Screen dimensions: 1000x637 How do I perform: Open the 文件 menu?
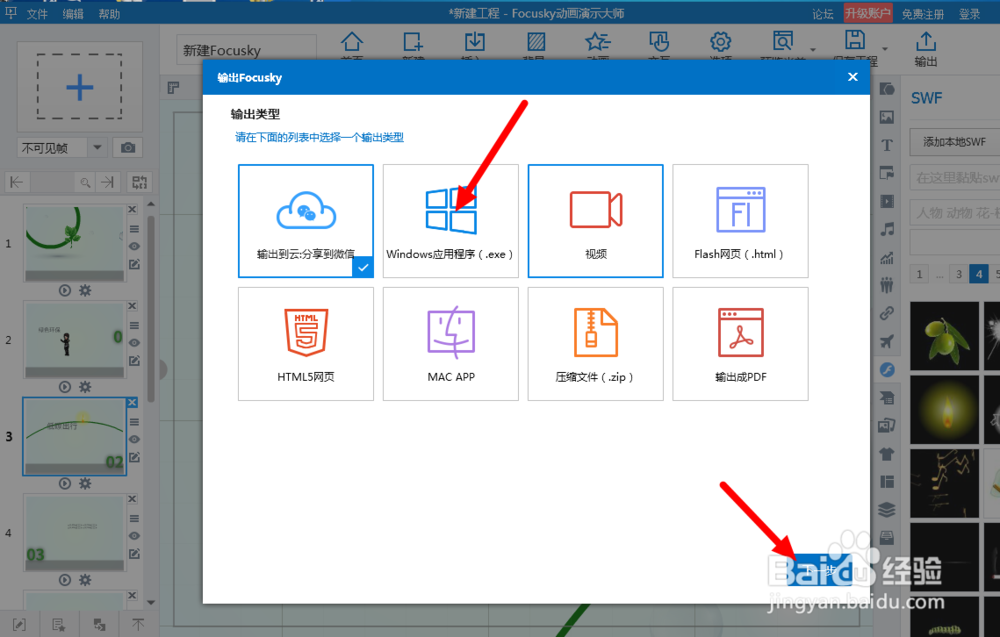click(37, 13)
